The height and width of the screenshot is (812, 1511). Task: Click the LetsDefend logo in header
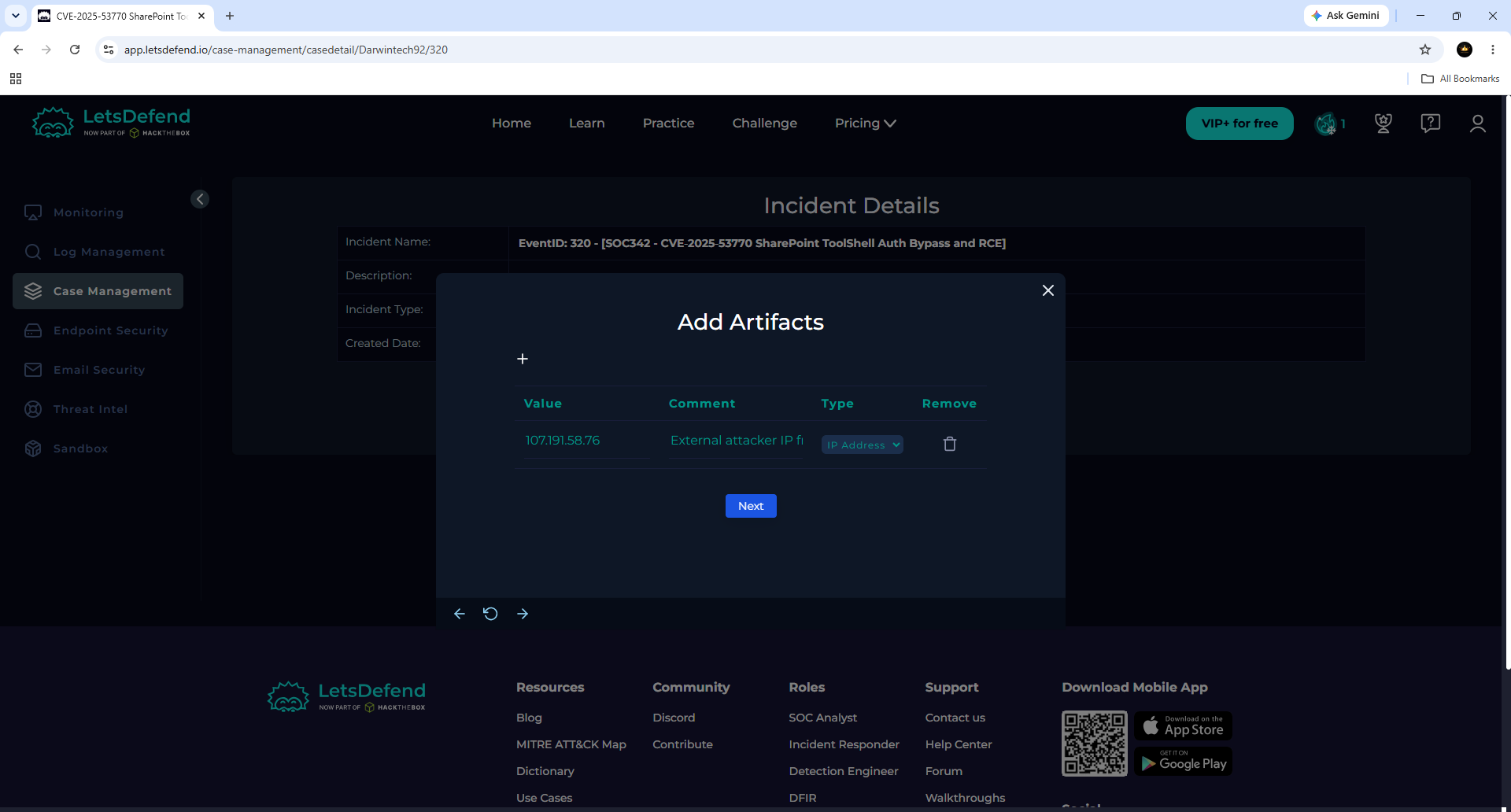click(x=111, y=123)
